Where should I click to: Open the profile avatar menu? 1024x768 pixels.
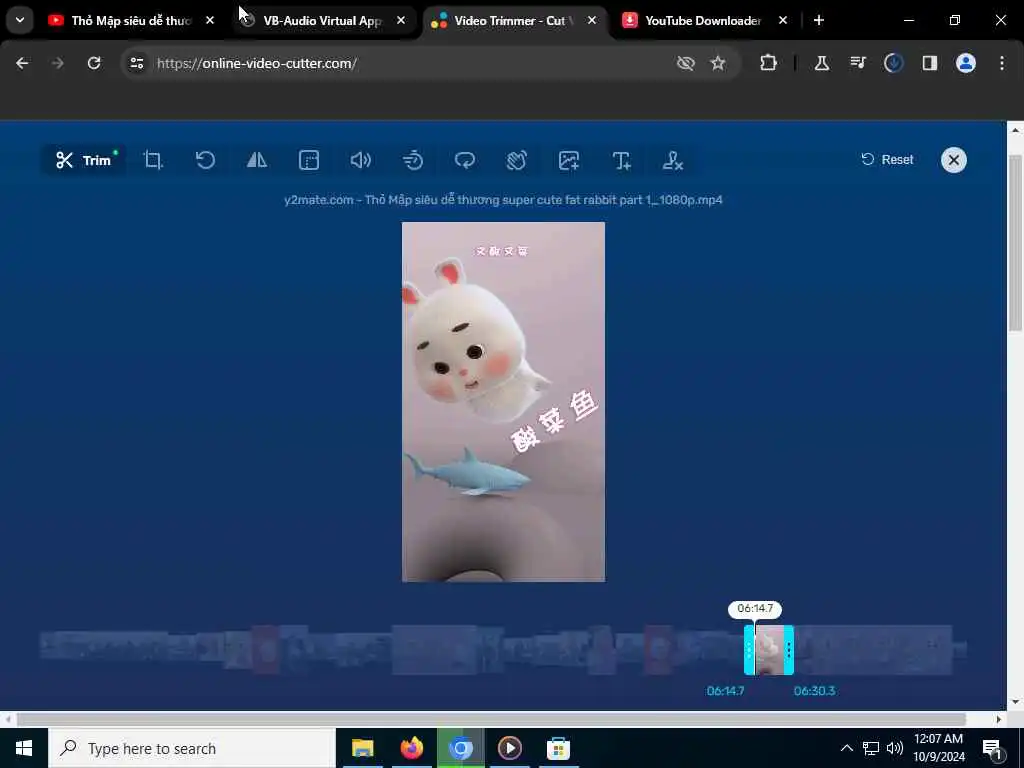pyautogui.click(x=965, y=63)
